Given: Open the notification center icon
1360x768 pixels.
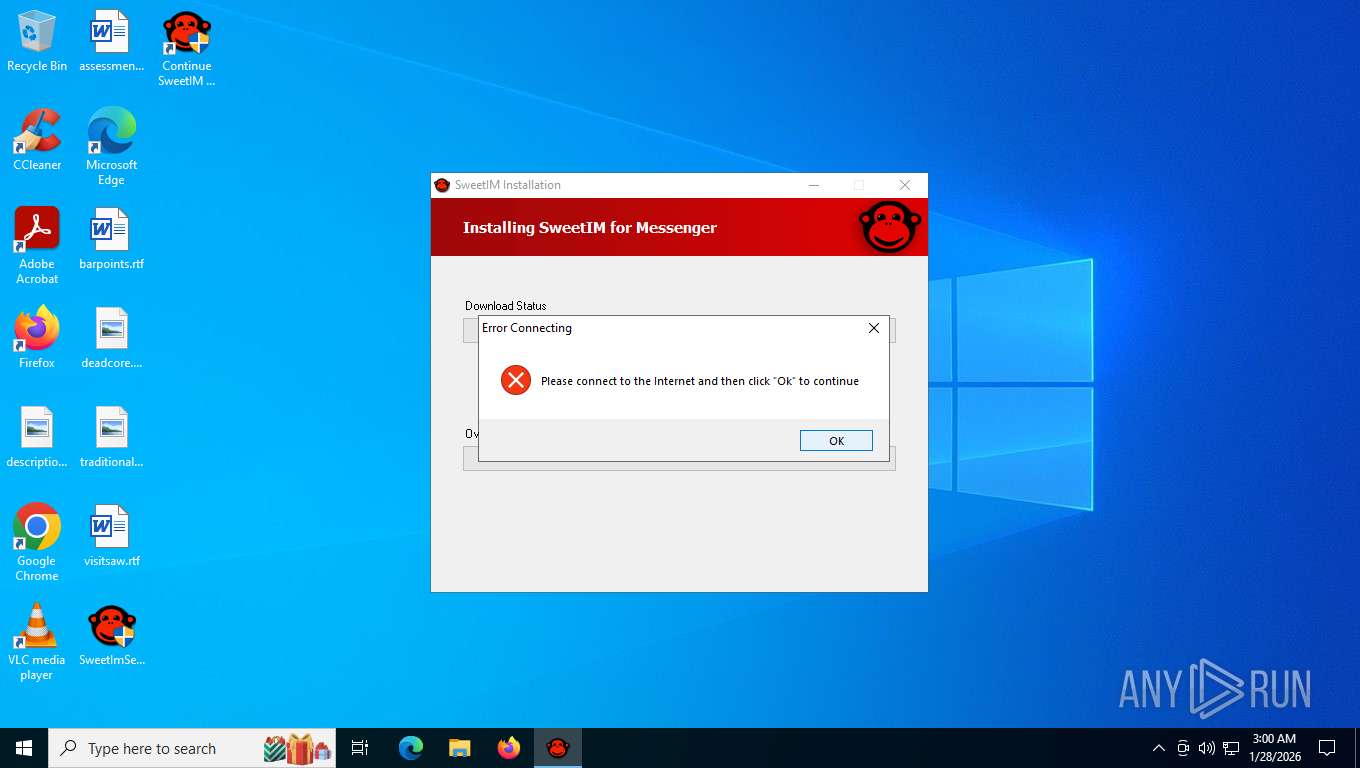Looking at the screenshot, I should [x=1327, y=748].
